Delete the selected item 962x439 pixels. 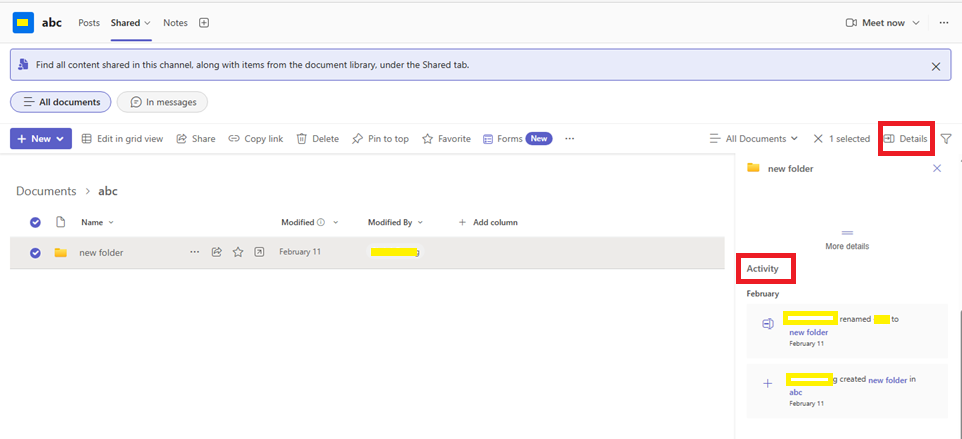[x=318, y=139]
